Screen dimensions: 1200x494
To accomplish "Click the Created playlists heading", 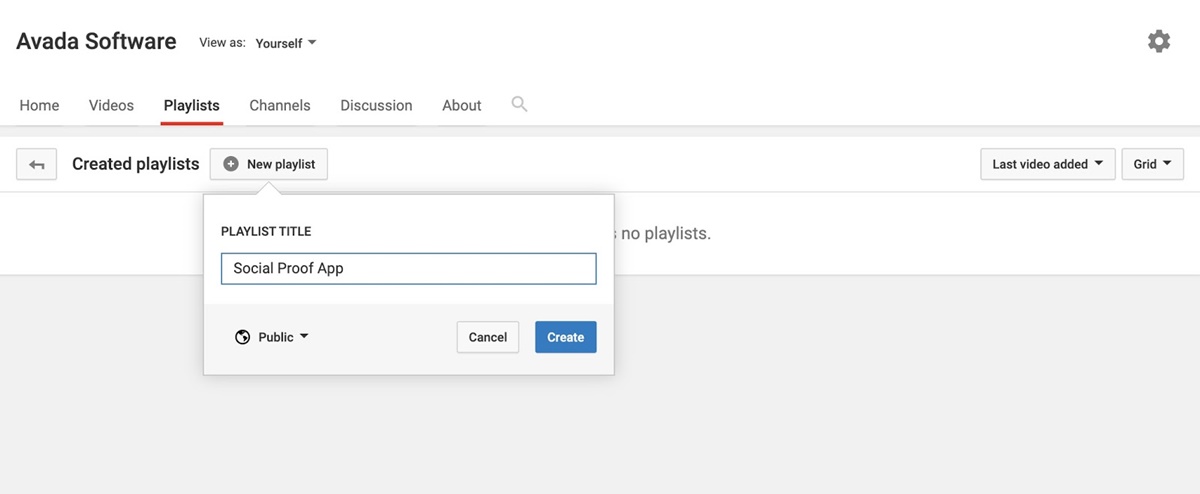I will point(135,164).
